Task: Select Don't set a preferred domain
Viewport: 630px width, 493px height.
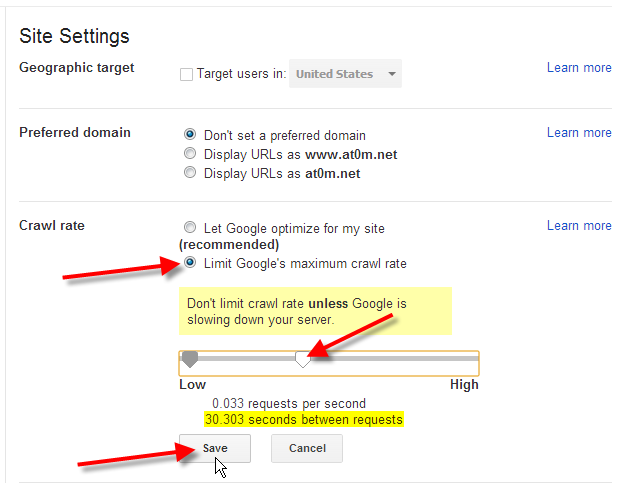Action: 190,134
